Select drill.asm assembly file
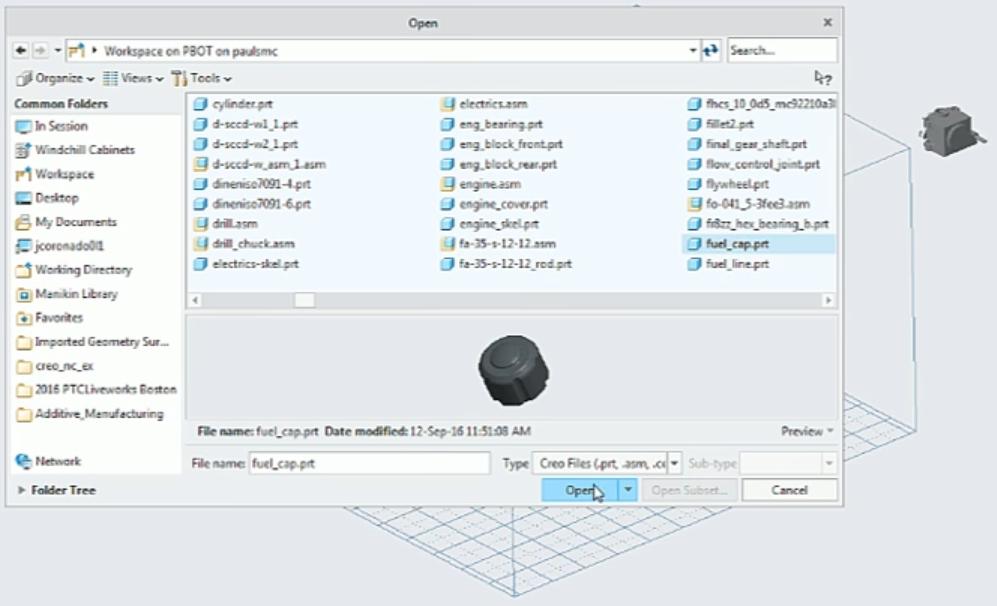Image resolution: width=997 pixels, height=606 pixels. [x=226, y=224]
